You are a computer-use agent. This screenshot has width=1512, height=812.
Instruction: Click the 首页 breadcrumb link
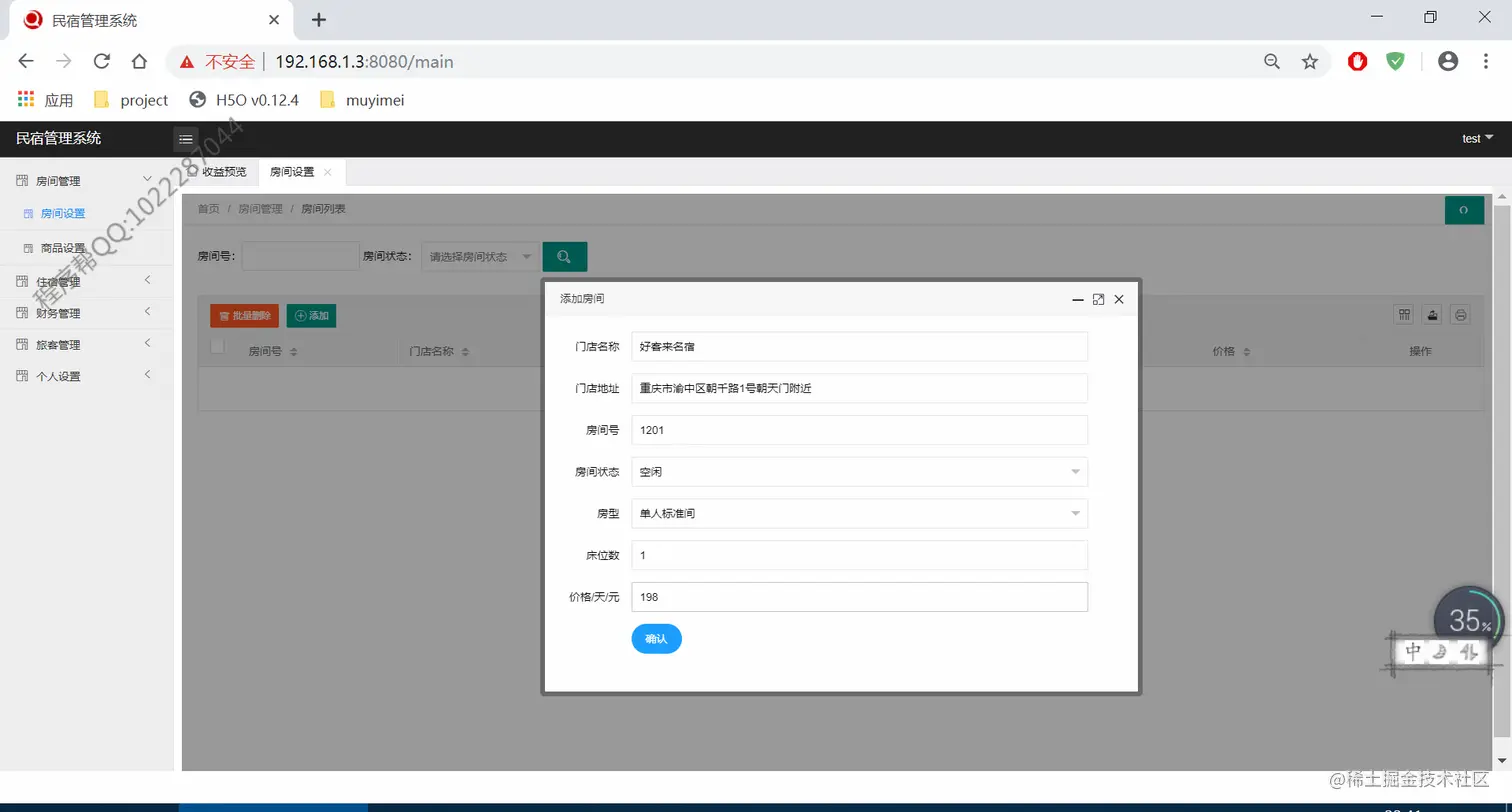[208, 209]
